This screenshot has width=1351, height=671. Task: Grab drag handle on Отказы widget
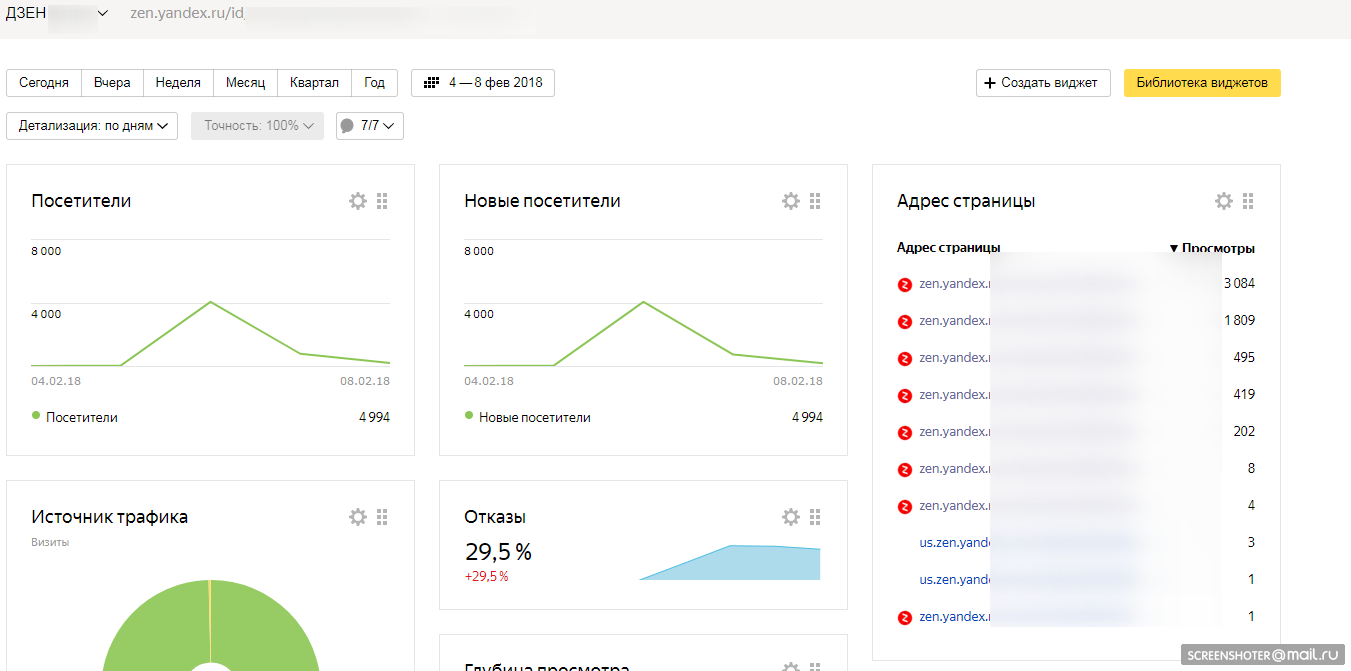tap(815, 517)
